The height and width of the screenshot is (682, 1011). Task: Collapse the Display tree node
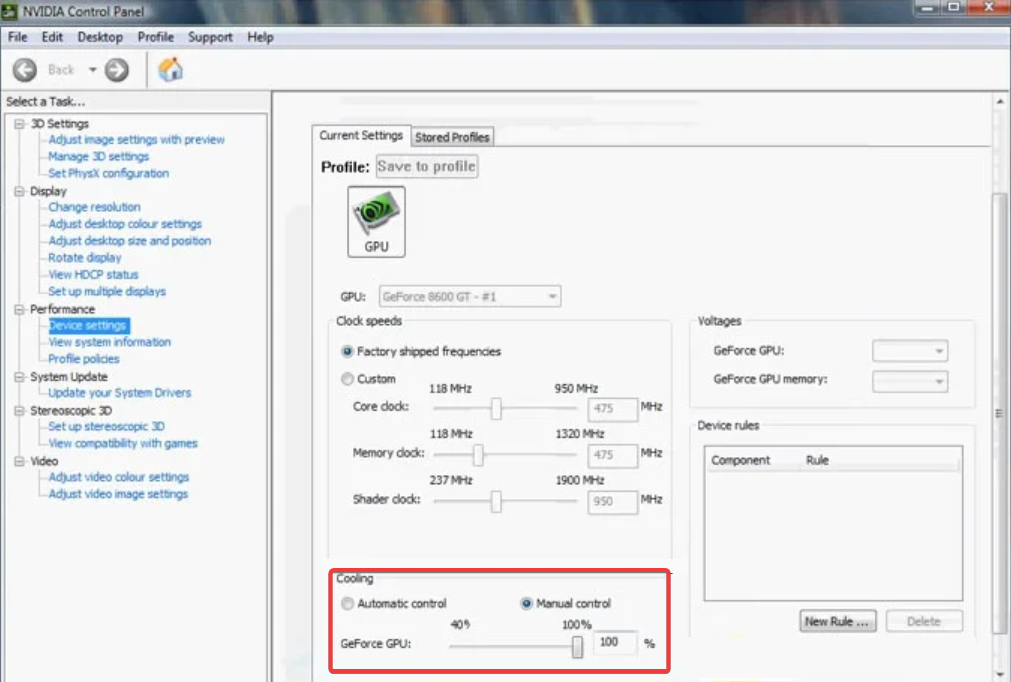[x=19, y=191]
